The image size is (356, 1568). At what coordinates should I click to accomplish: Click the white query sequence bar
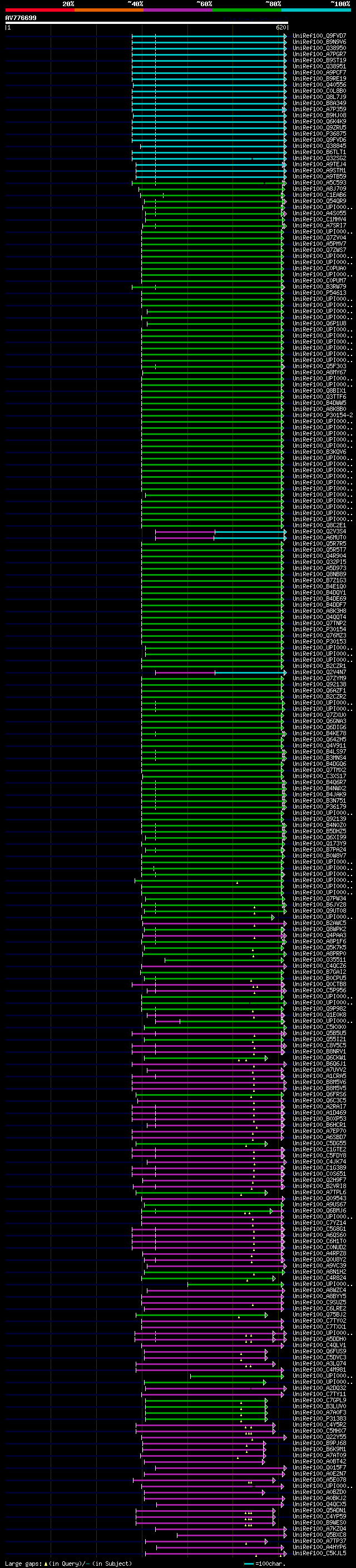click(x=147, y=23)
